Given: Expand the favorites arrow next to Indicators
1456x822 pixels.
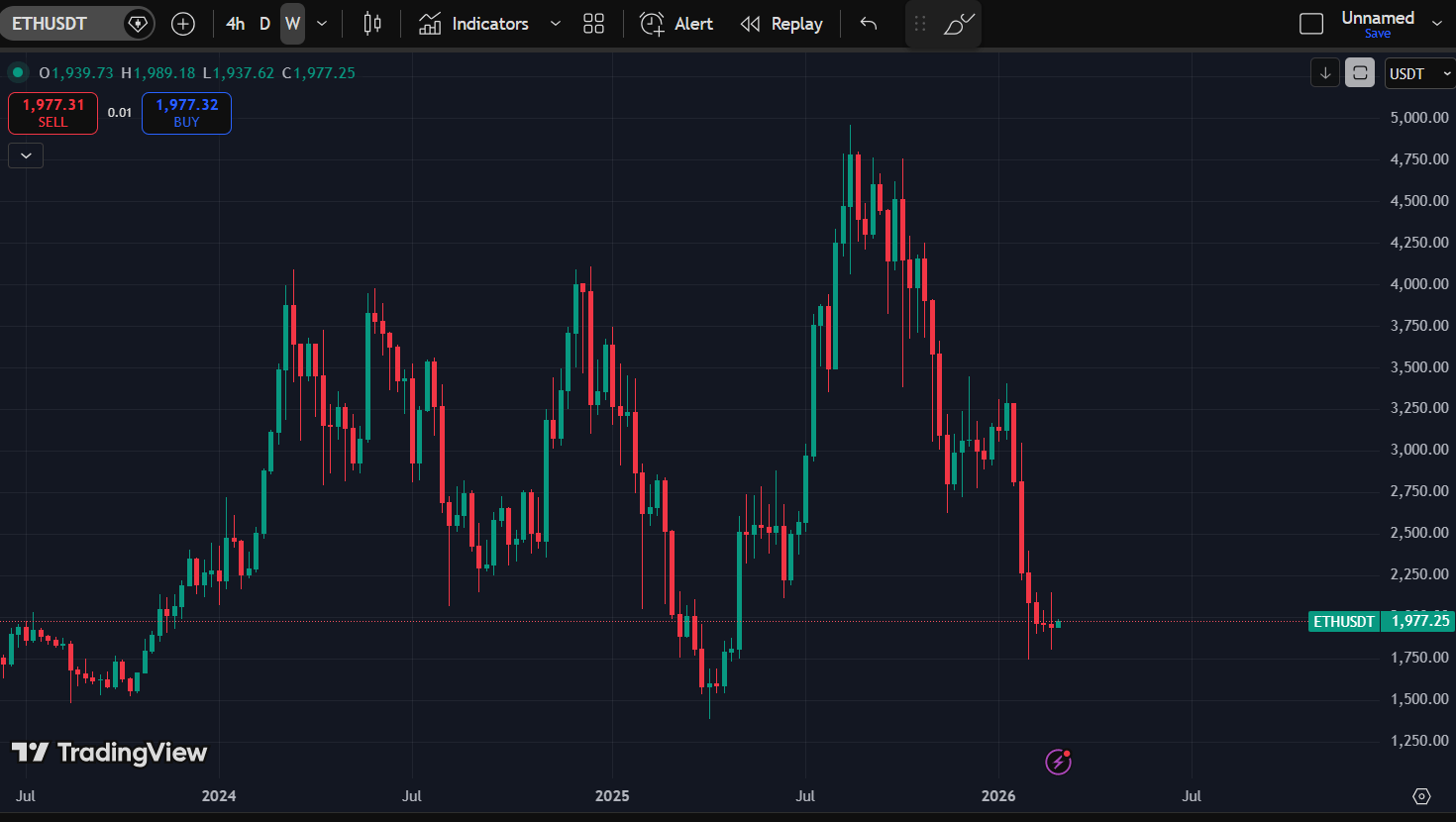Looking at the screenshot, I should pos(556,24).
